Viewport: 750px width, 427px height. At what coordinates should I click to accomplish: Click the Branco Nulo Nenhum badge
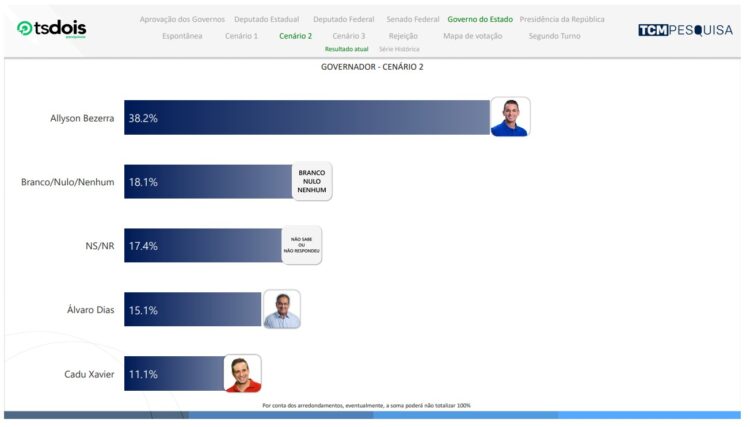point(311,181)
